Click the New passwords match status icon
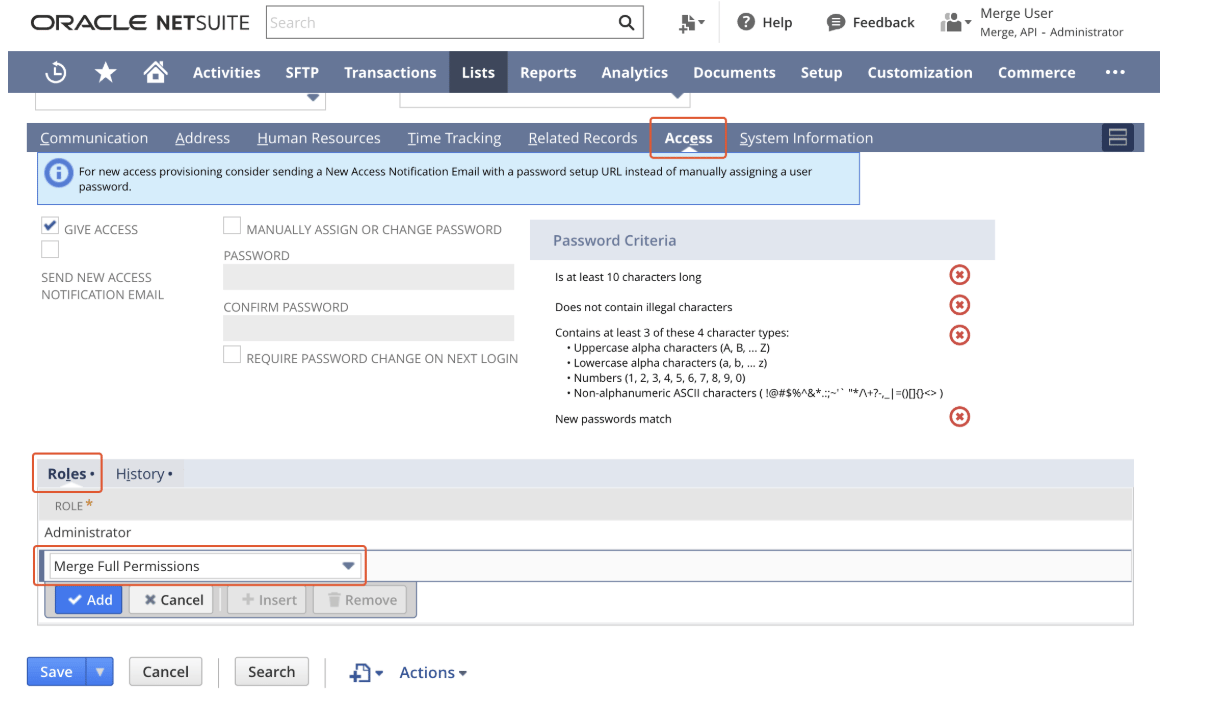Screen dimensions: 1214x714 pos(959,417)
